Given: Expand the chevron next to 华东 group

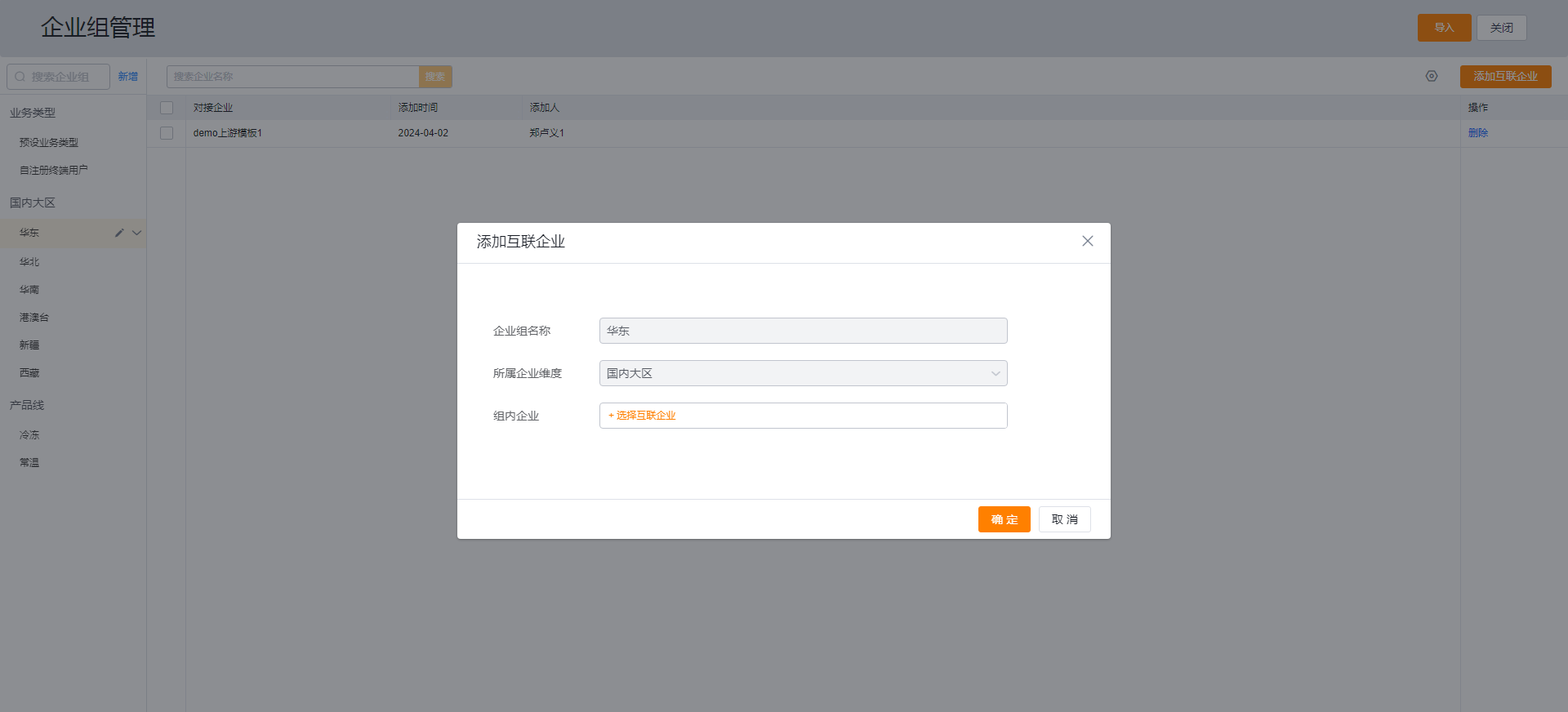Looking at the screenshot, I should (136, 233).
